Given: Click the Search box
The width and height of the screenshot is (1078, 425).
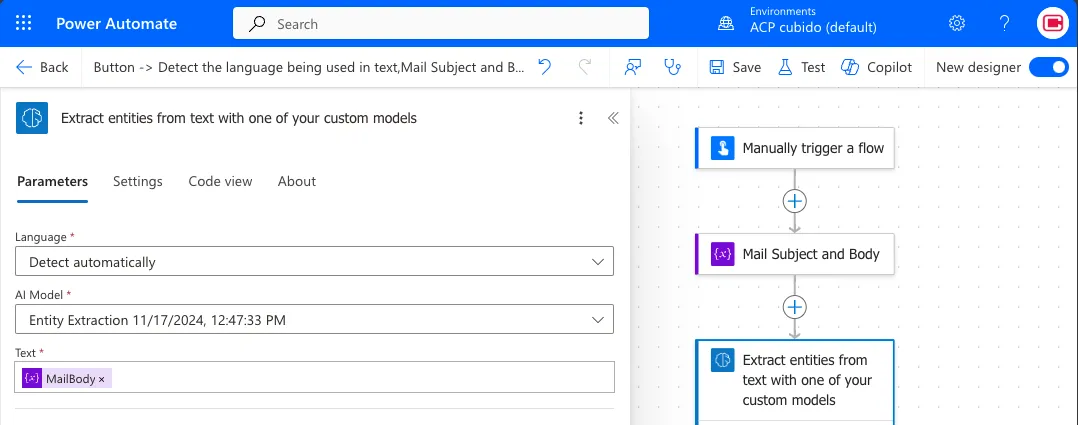Looking at the screenshot, I should tap(440, 23).
